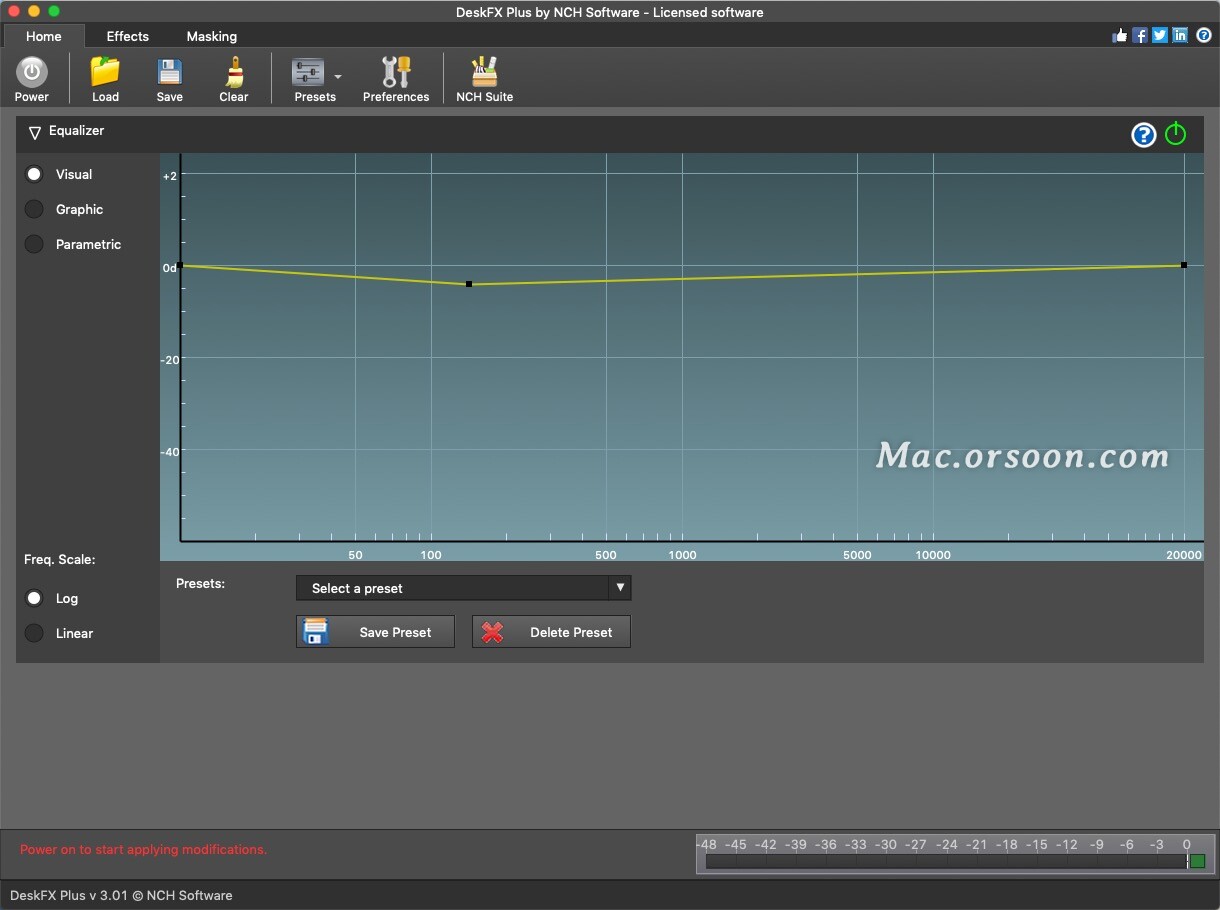Screen dimensions: 1220x910
Task: Click the EQ curve start point at 0dB
Action: 180,266
